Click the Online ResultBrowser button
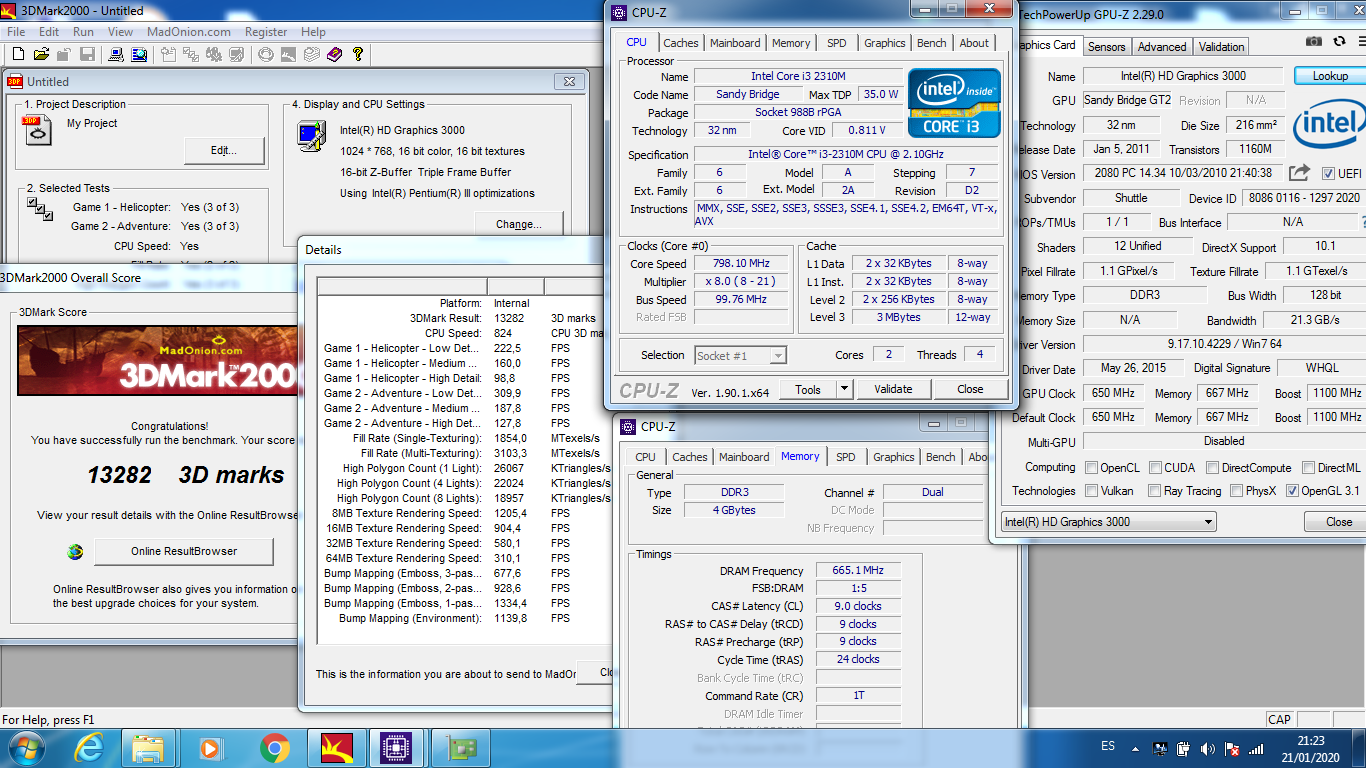Screen dimensions: 1366x768 point(184,551)
